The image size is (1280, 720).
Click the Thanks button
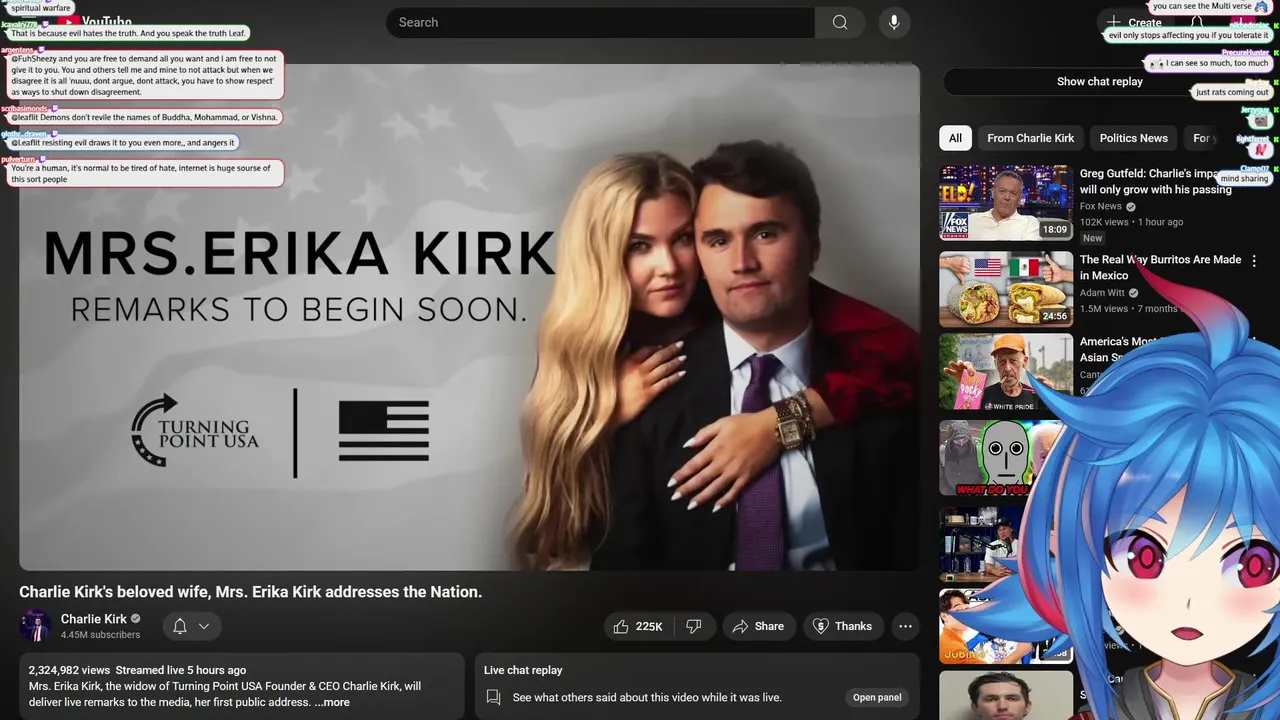(x=843, y=626)
